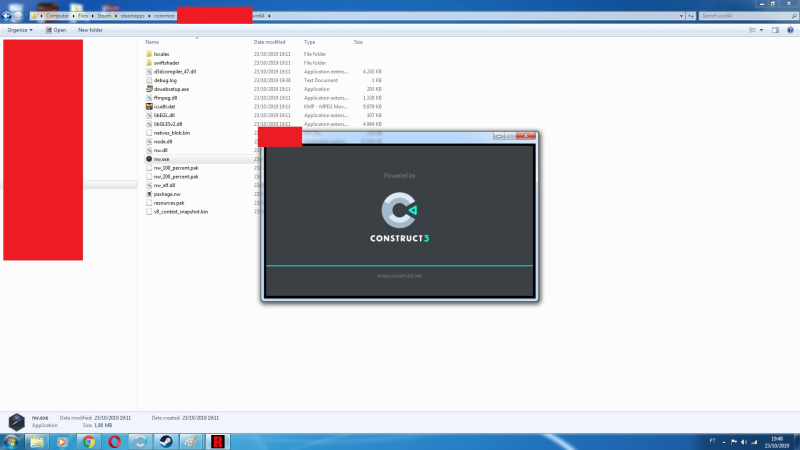This screenshot has height=450, width=800.
Task: Click the Construct 3 logo in splash window
Action: 399,217
